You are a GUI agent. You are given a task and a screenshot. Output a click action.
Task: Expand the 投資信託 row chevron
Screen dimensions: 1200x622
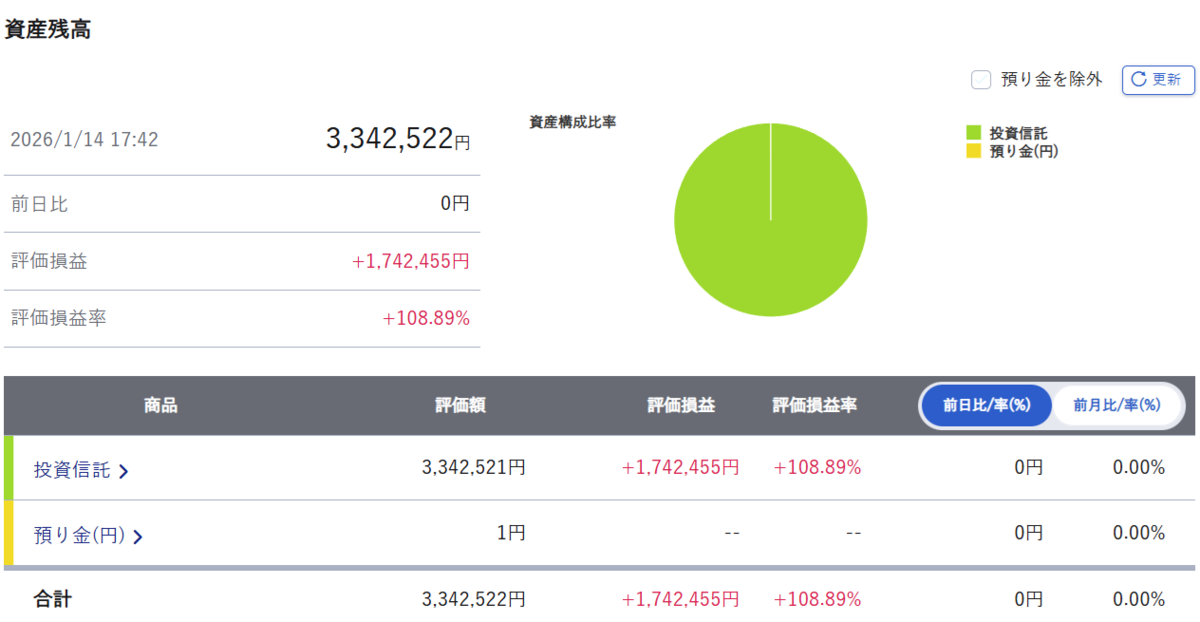click(x=123, y=471)
